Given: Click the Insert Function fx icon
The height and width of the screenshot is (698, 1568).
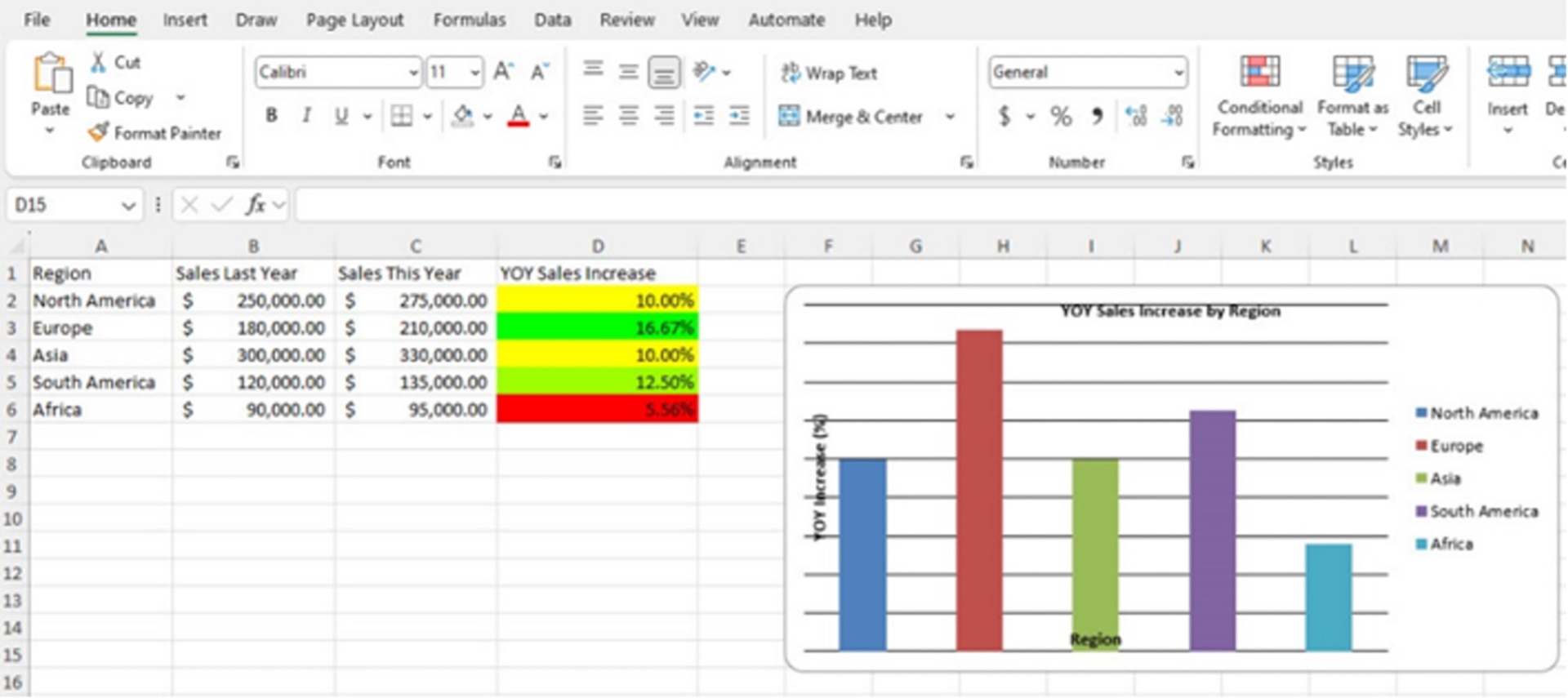Looking at the screenshot, I should pos(256,204).
